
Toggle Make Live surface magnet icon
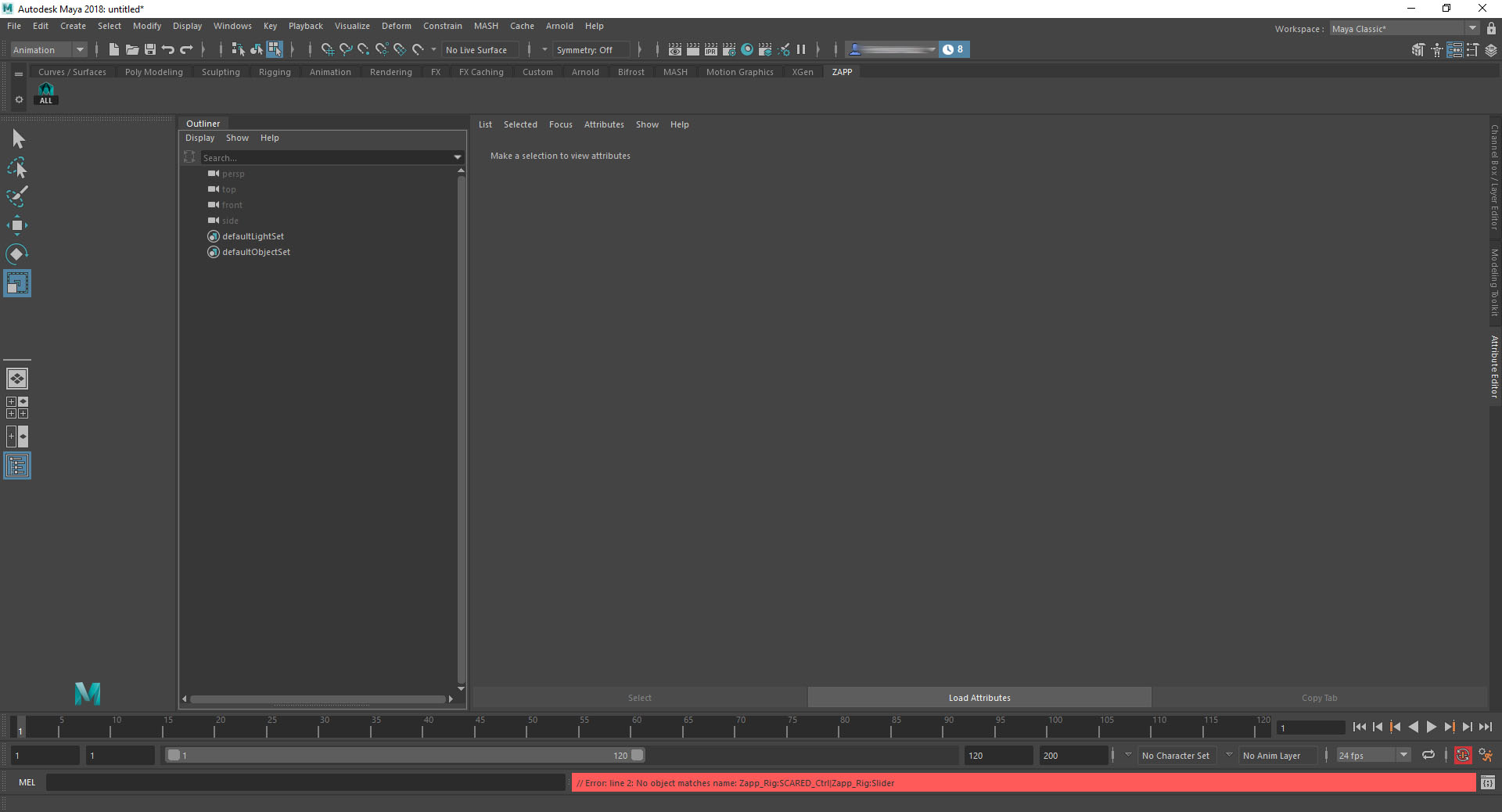[x=419, y=49]
